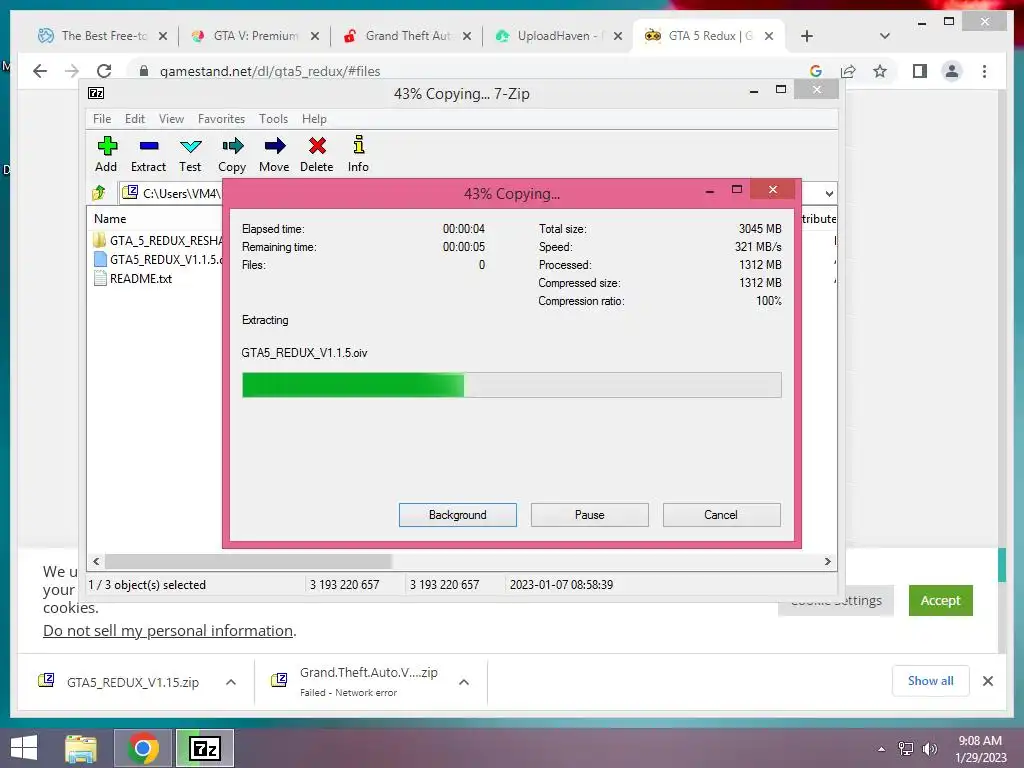
Task: Click the horizontal scrollbar thumb in 7-Zip
Action: point(248,561)
